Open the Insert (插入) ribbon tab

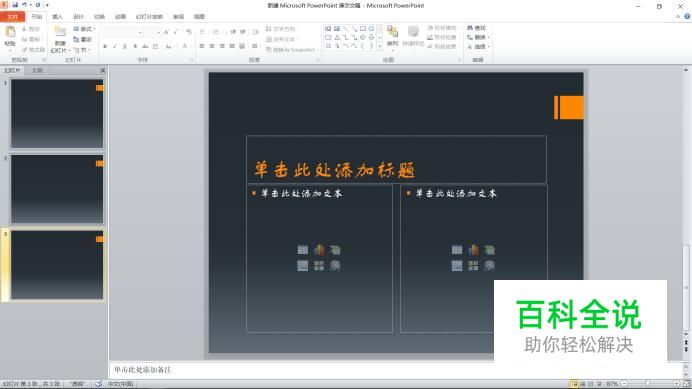point(57,17)
